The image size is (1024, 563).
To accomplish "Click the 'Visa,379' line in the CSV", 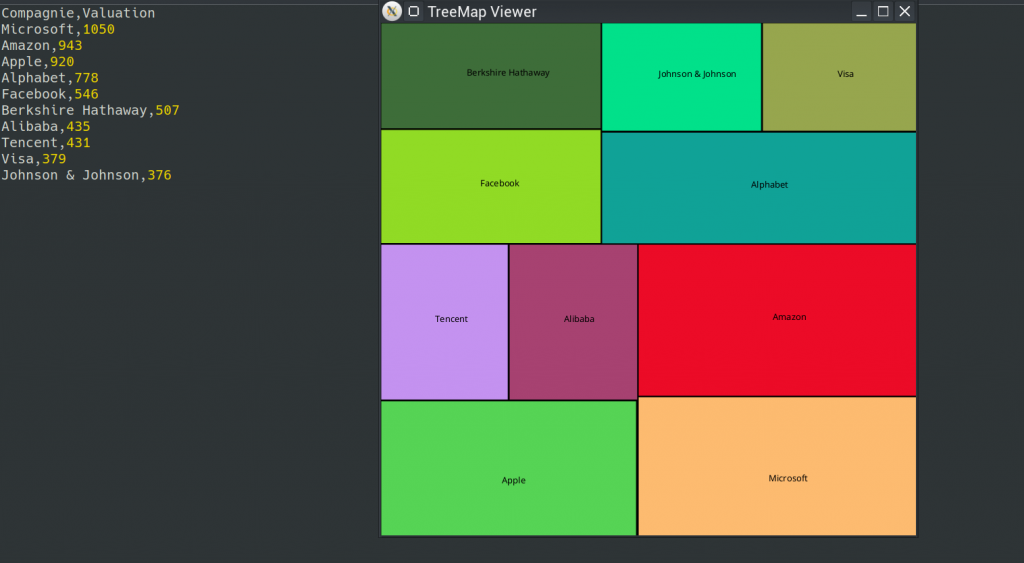I will coord(33,159).
